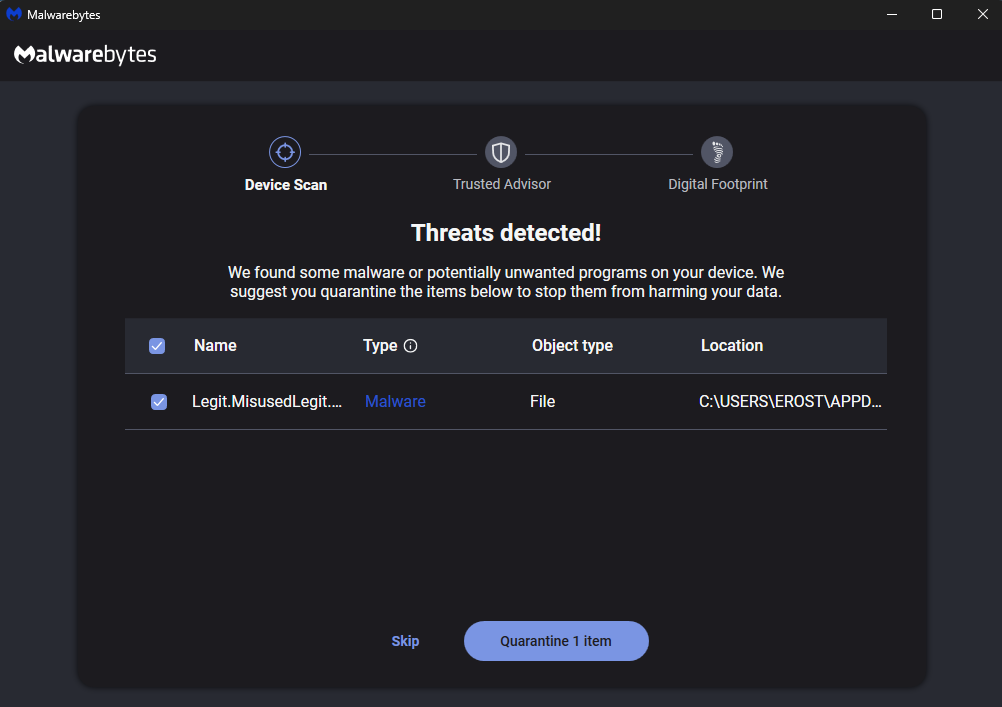Click the Threats detected! heading
This screenshot has width=1002, height=707.
point(506,233)
